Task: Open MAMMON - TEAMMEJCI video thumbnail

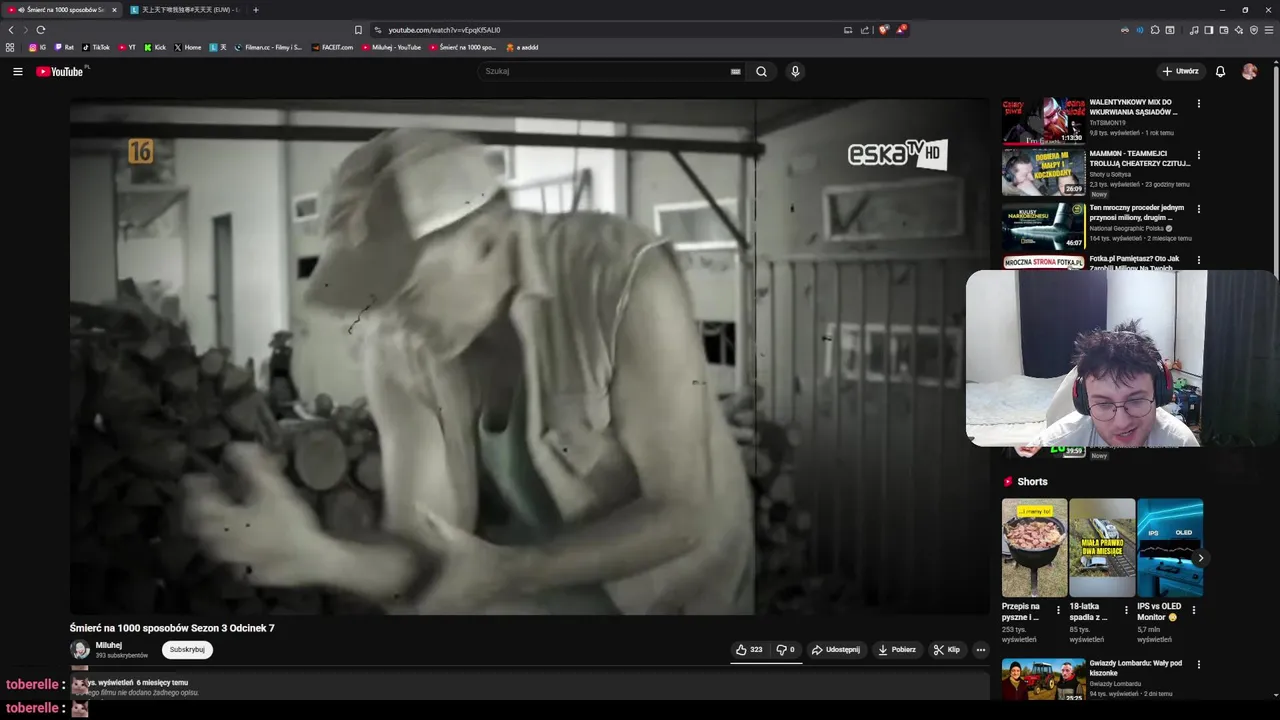Action: coord(1043,173)
